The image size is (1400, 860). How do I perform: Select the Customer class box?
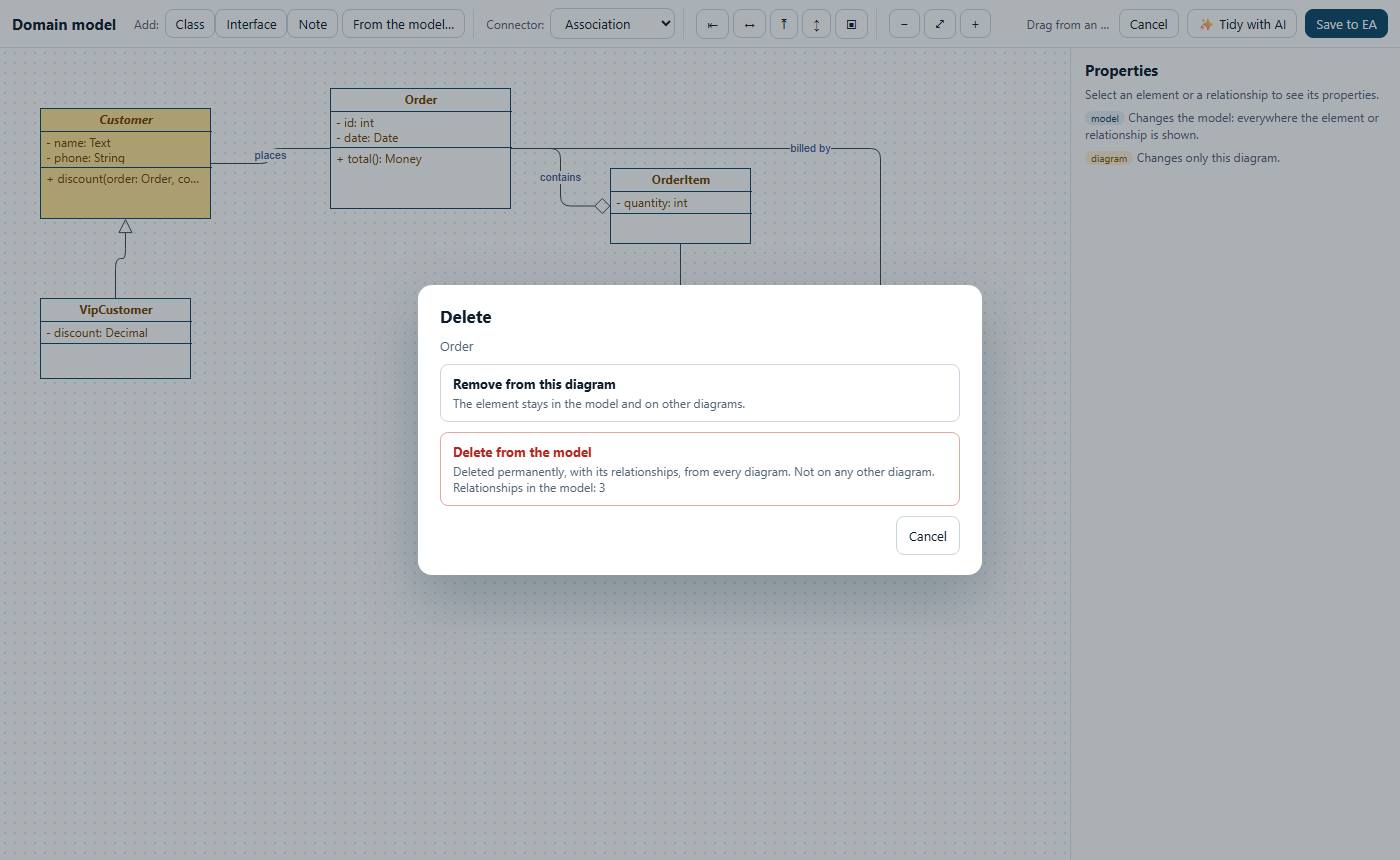(x=125, y=163)
